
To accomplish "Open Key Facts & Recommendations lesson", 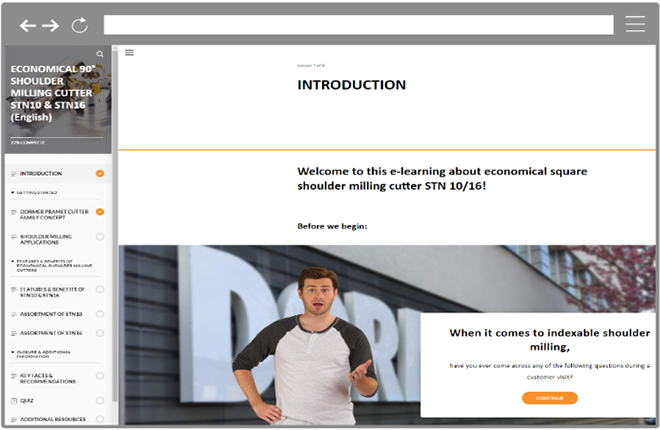I will [x=58, y=378].
